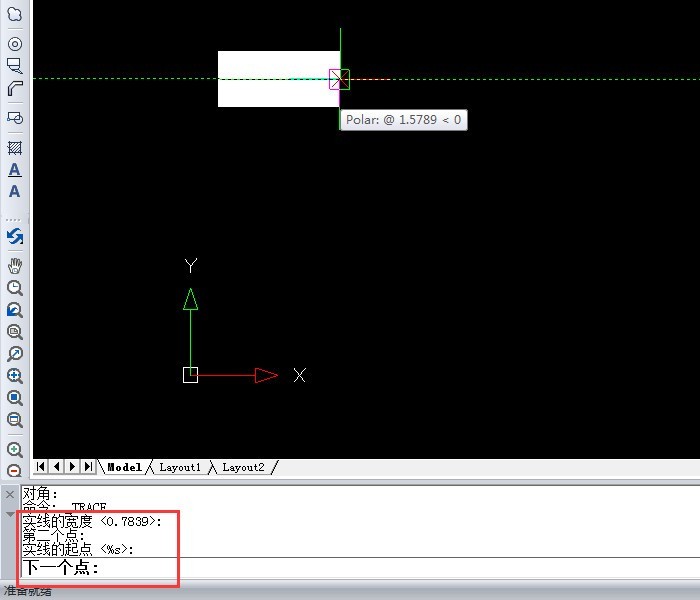Jump to the last layout tab arrow
The width and height of the screenshot is (700, 600).
[88, 467]
